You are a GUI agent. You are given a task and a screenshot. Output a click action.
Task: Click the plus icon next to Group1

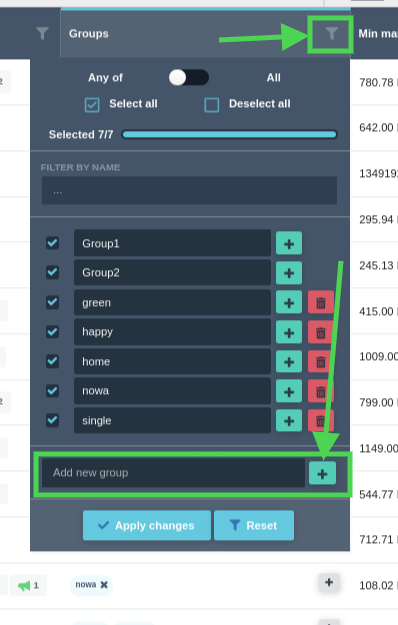289,243
